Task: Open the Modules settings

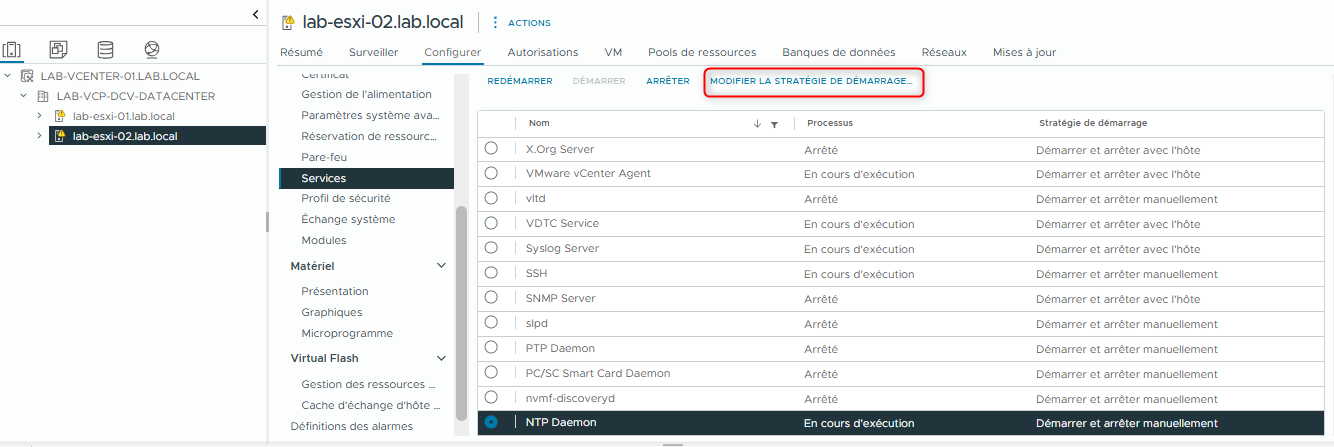Action: [324, 240]
